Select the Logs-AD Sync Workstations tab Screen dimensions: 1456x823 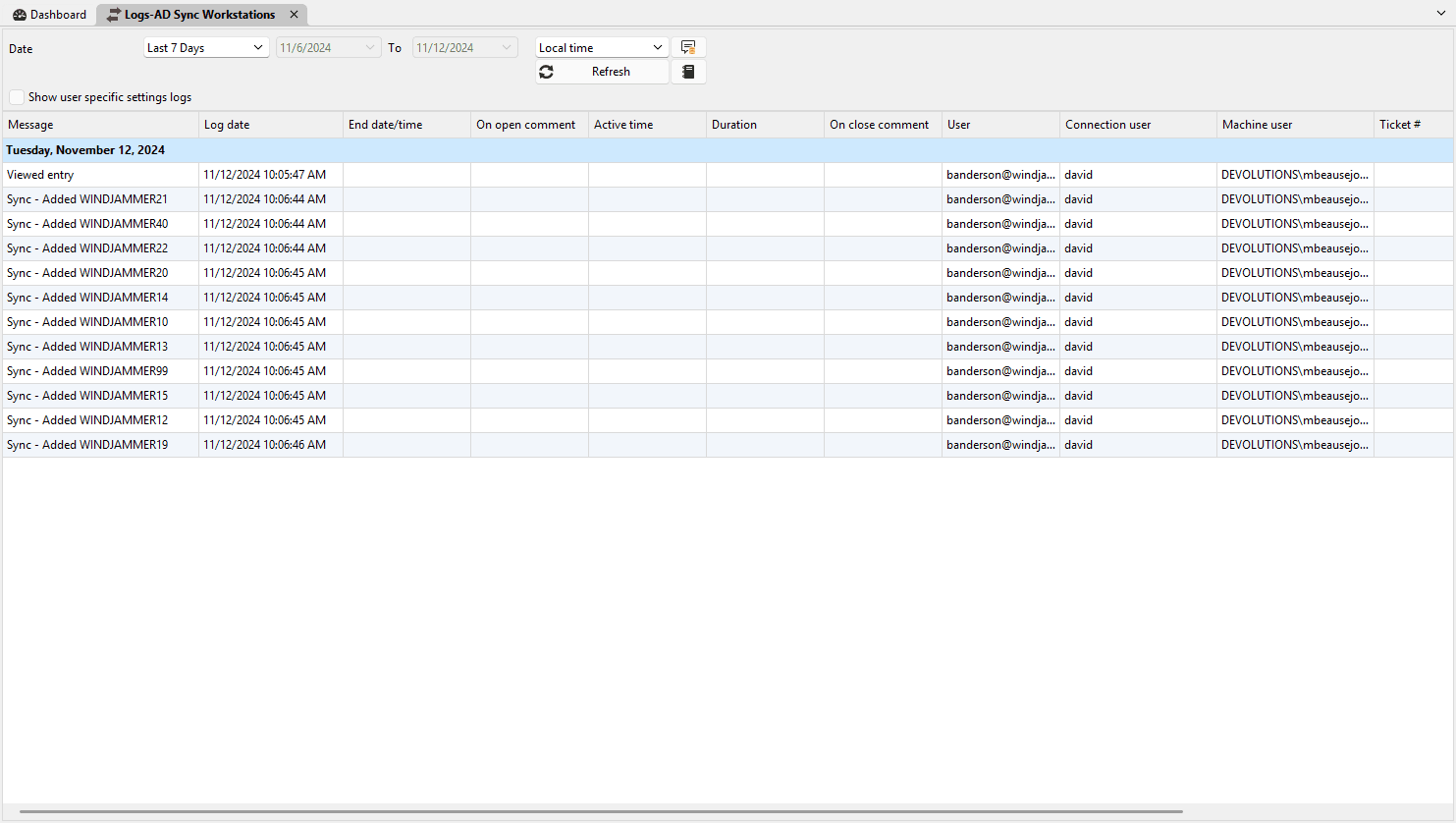(x=199, y=15)
